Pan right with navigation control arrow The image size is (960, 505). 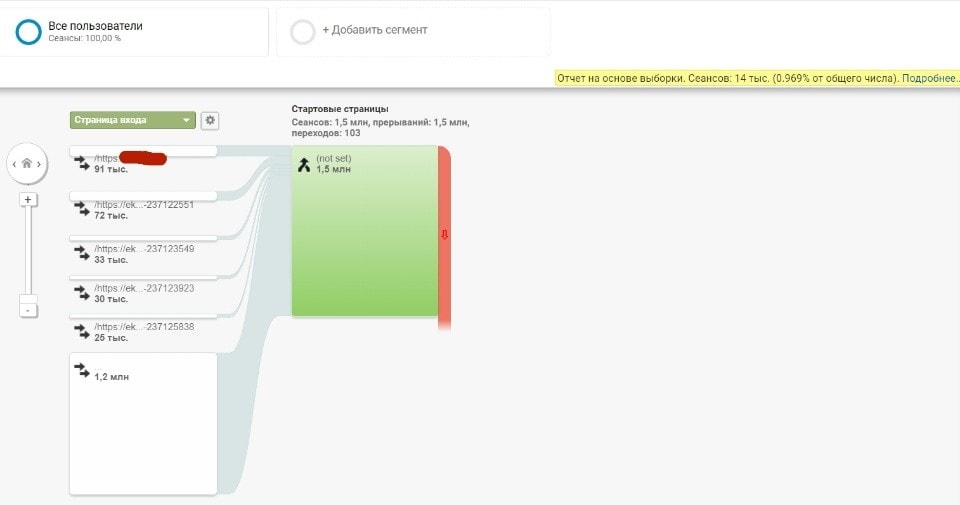pos(39,164)
